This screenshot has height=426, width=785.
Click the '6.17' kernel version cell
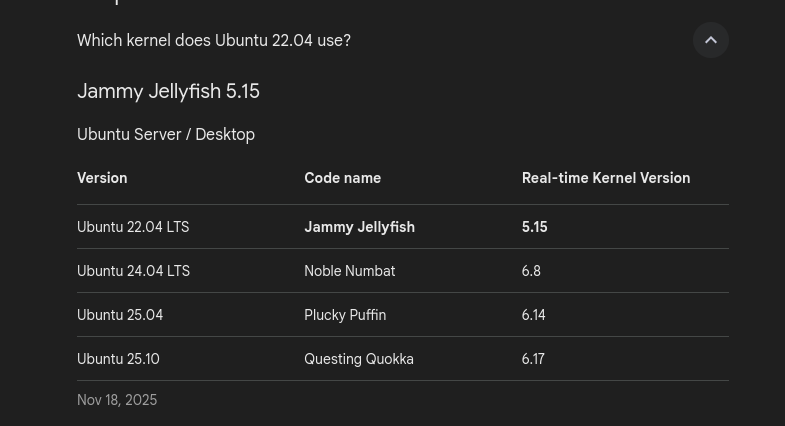[x=533, y=359]
